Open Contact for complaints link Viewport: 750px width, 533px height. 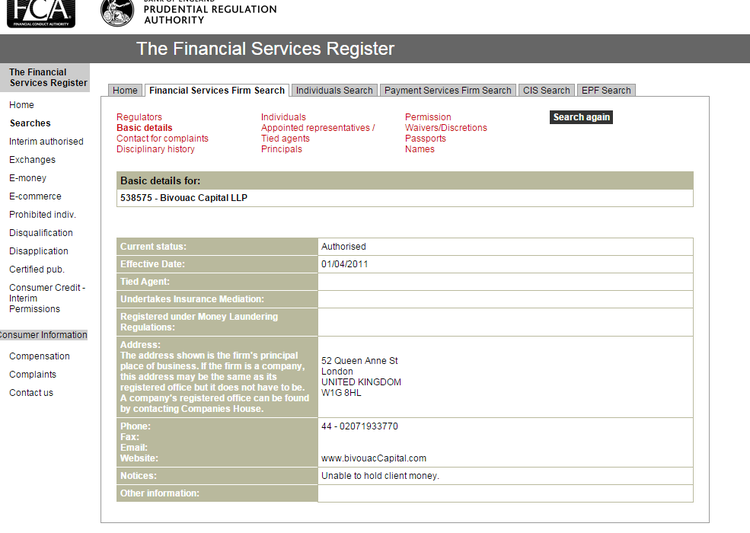[x=163, y=138]
